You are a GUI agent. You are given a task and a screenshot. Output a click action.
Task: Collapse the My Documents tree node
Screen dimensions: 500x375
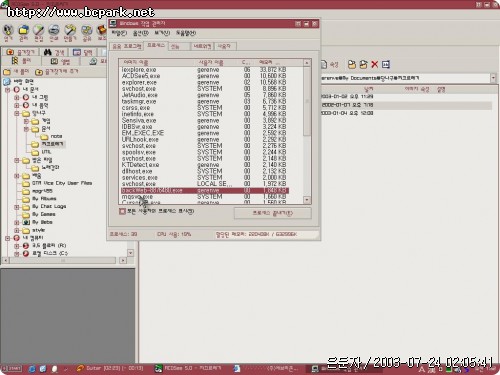(x=7, y=90)
